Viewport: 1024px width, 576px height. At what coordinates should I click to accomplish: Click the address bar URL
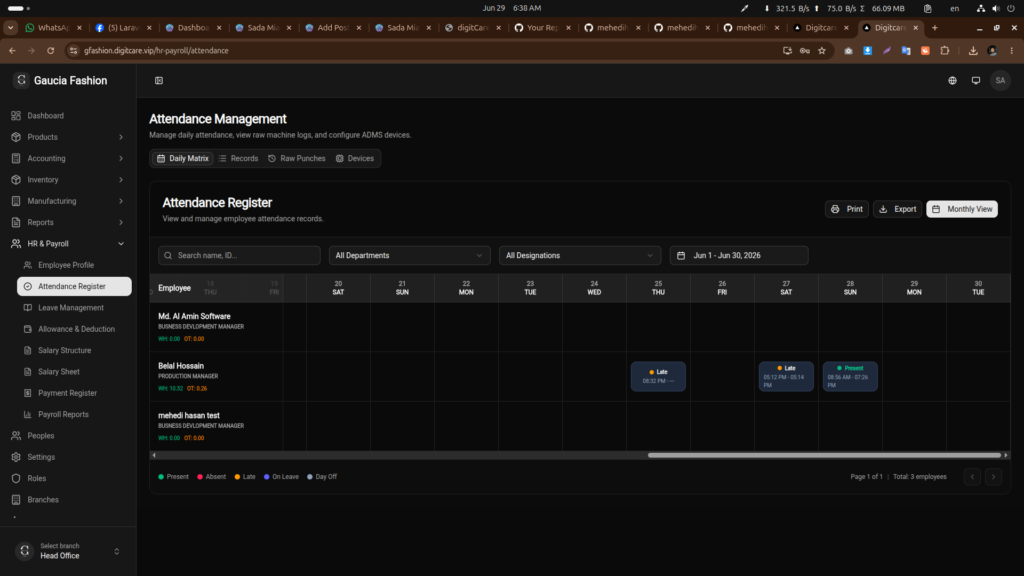[x=156, y=50]
